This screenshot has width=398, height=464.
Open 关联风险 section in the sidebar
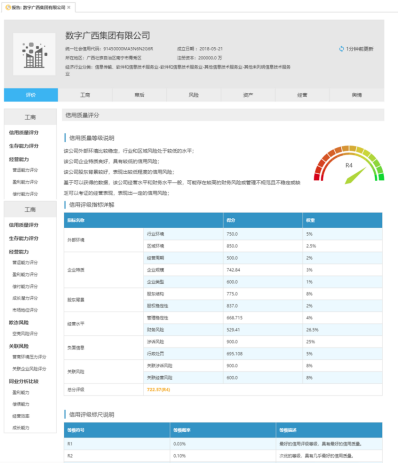coord(19,346)
